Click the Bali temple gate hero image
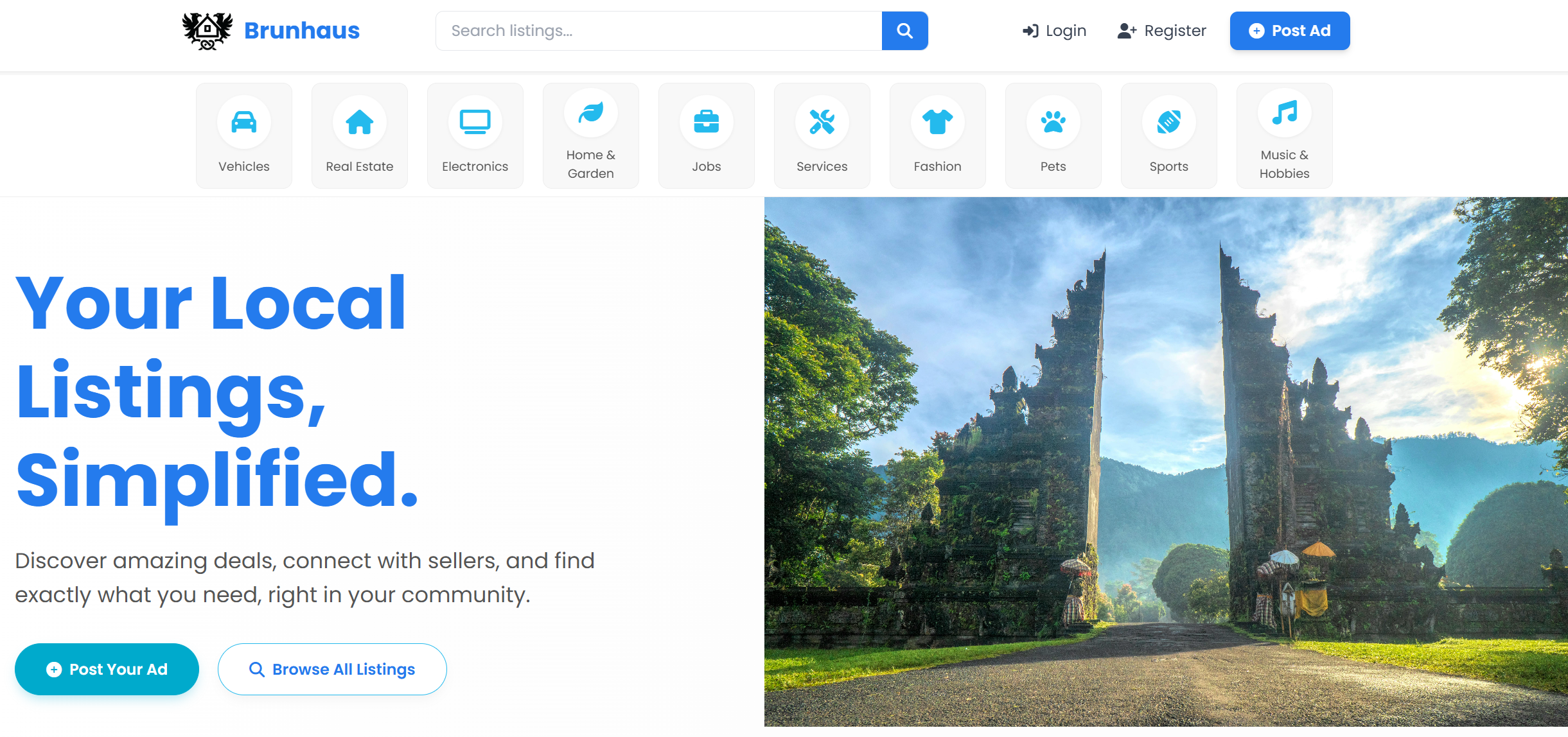This screenshot has width=1568, height=737. [x=1166, y=461]
